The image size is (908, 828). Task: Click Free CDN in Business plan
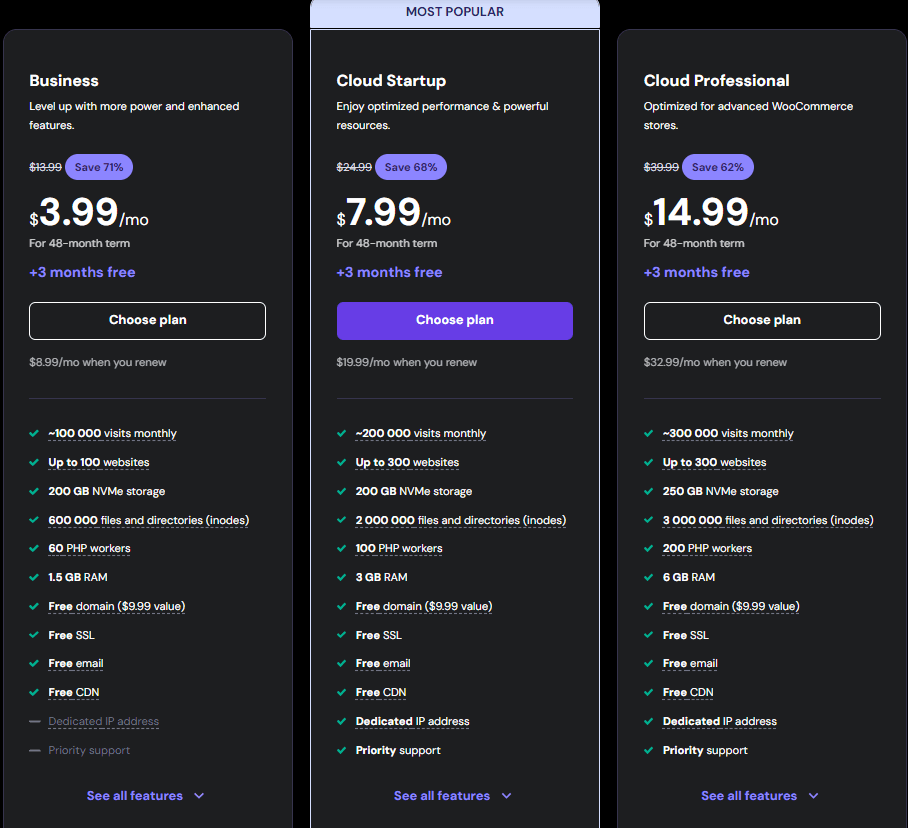pyautogui.click(x=74, y=693)
